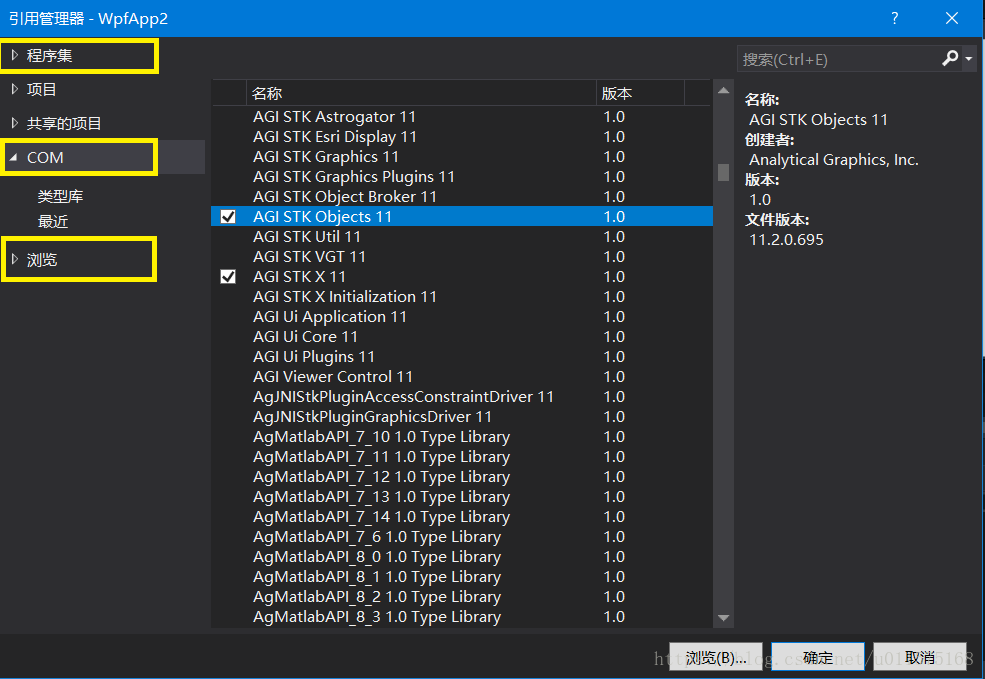
Task: Select AgMatlabAPI_7_14 1.0 Type Library
Action: coord(462,517)
